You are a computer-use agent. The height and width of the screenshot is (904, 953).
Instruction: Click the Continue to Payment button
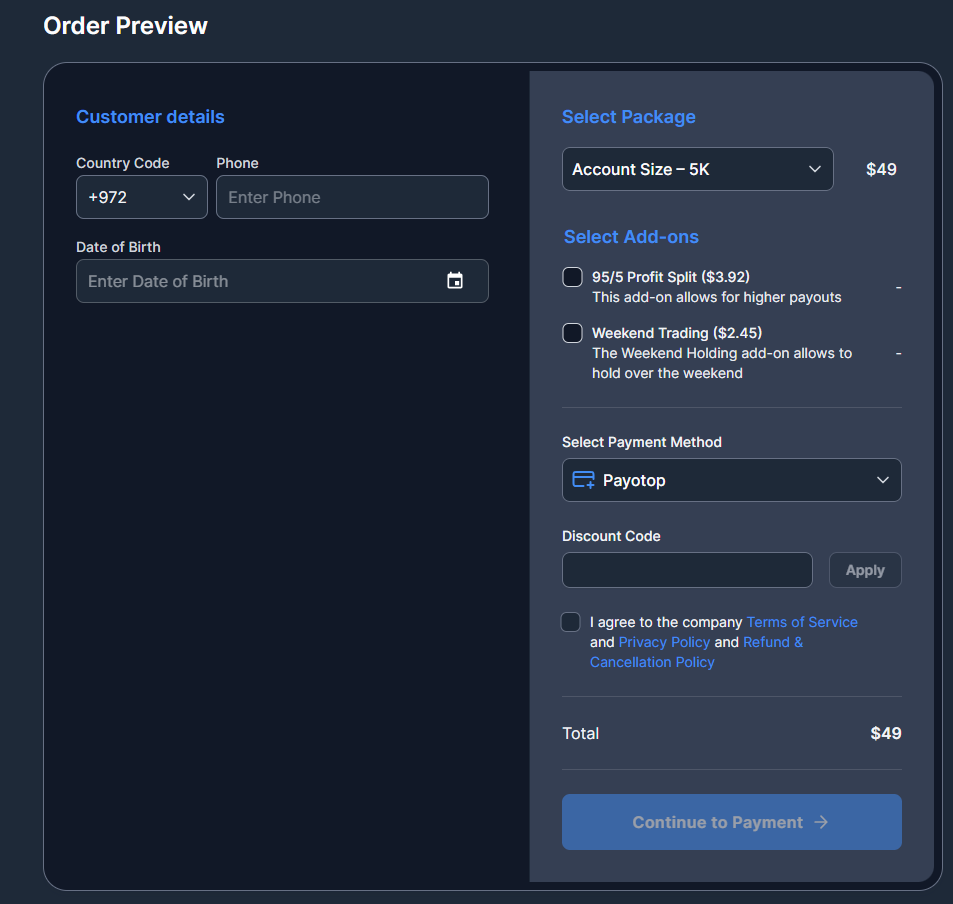click(731, 822)
